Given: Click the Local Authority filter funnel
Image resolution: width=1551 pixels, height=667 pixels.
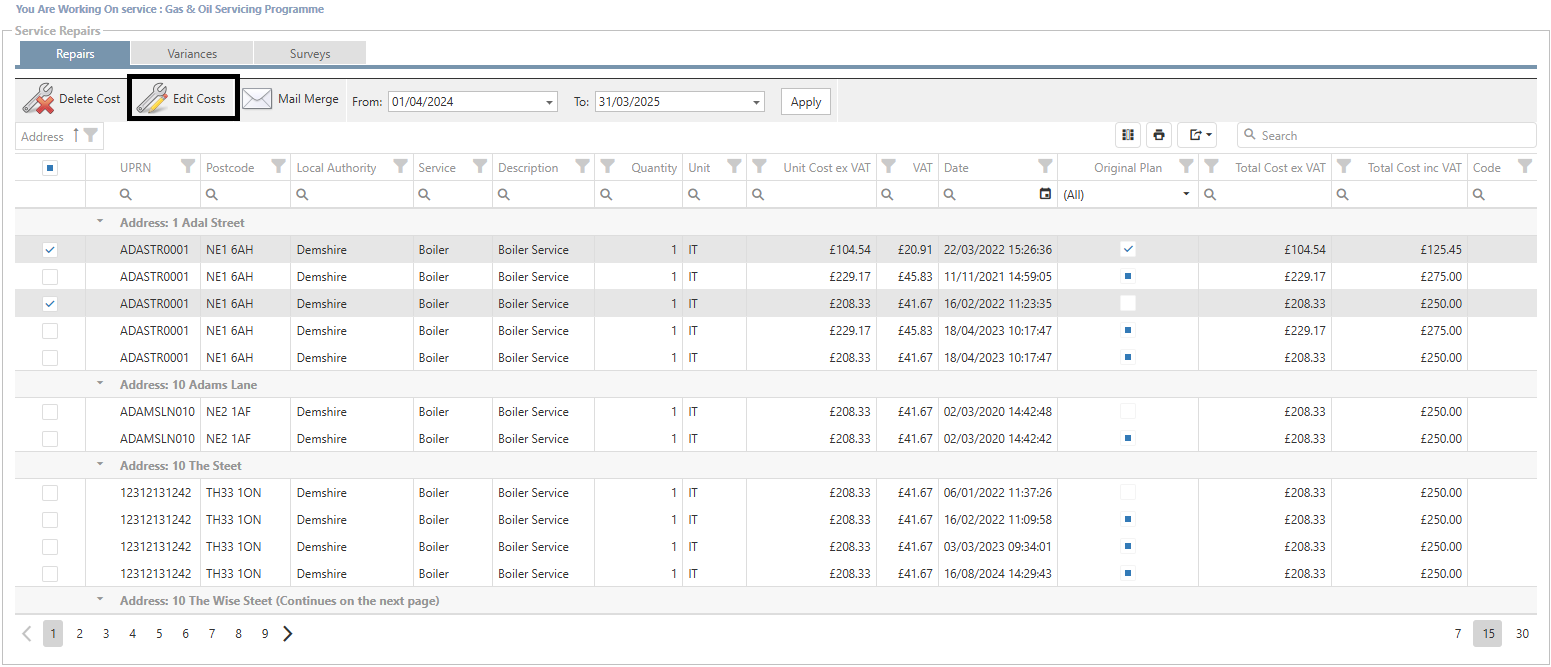Looking at the screenshot, I should [x=400, y=167].
